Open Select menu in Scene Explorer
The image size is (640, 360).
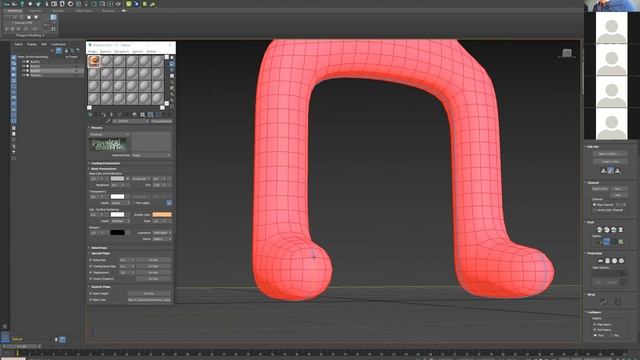click(19, 44)
